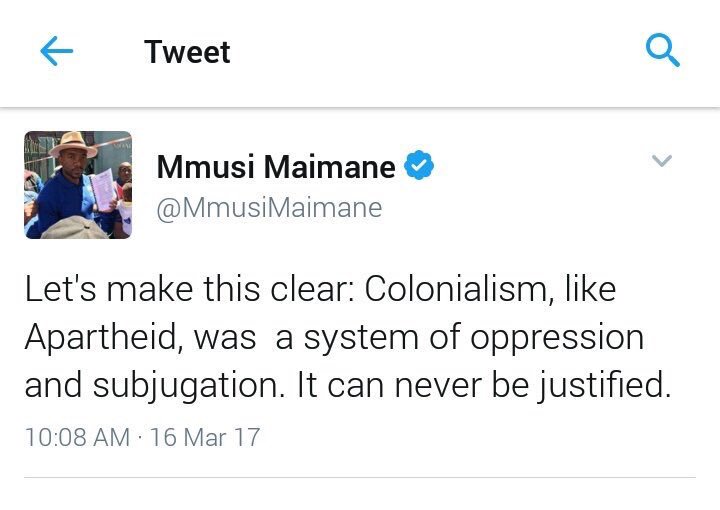The width and height of the screenshot is (720, 510).
Task: Open search with the magnifier icon
Action: [x=663, y=50]
